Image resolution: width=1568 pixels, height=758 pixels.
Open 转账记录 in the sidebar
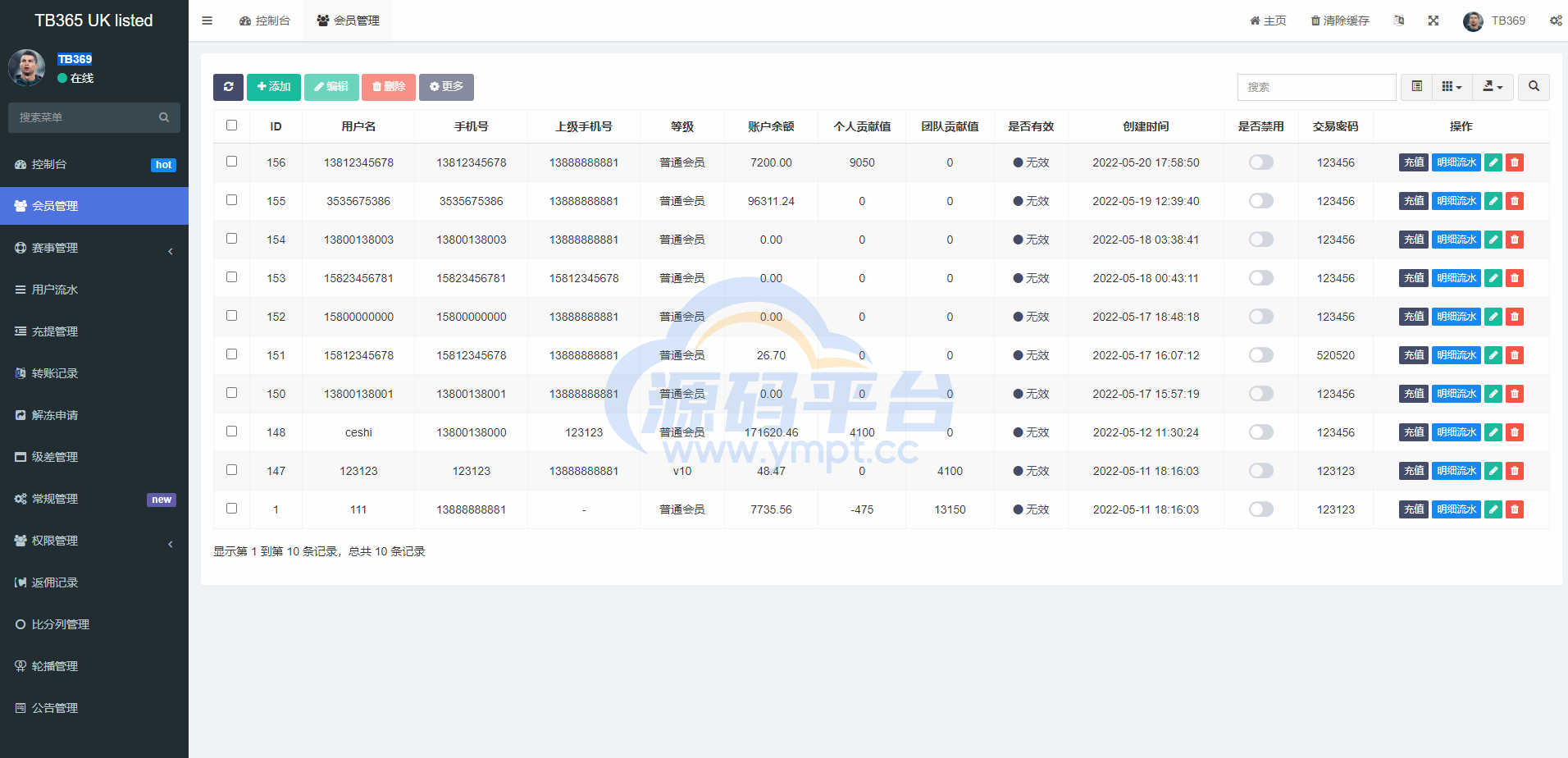[x=94, y=373]
